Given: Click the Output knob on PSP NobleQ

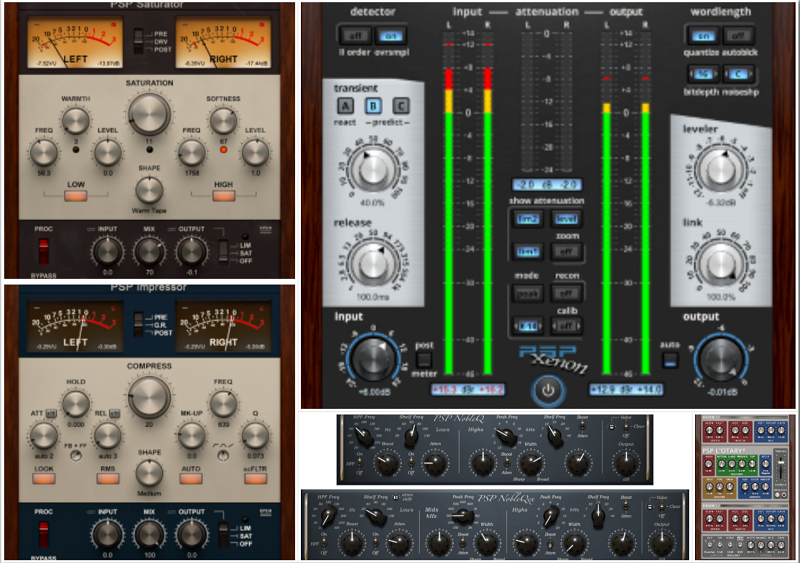Looking at the screenshot, I should click(626, 463).
